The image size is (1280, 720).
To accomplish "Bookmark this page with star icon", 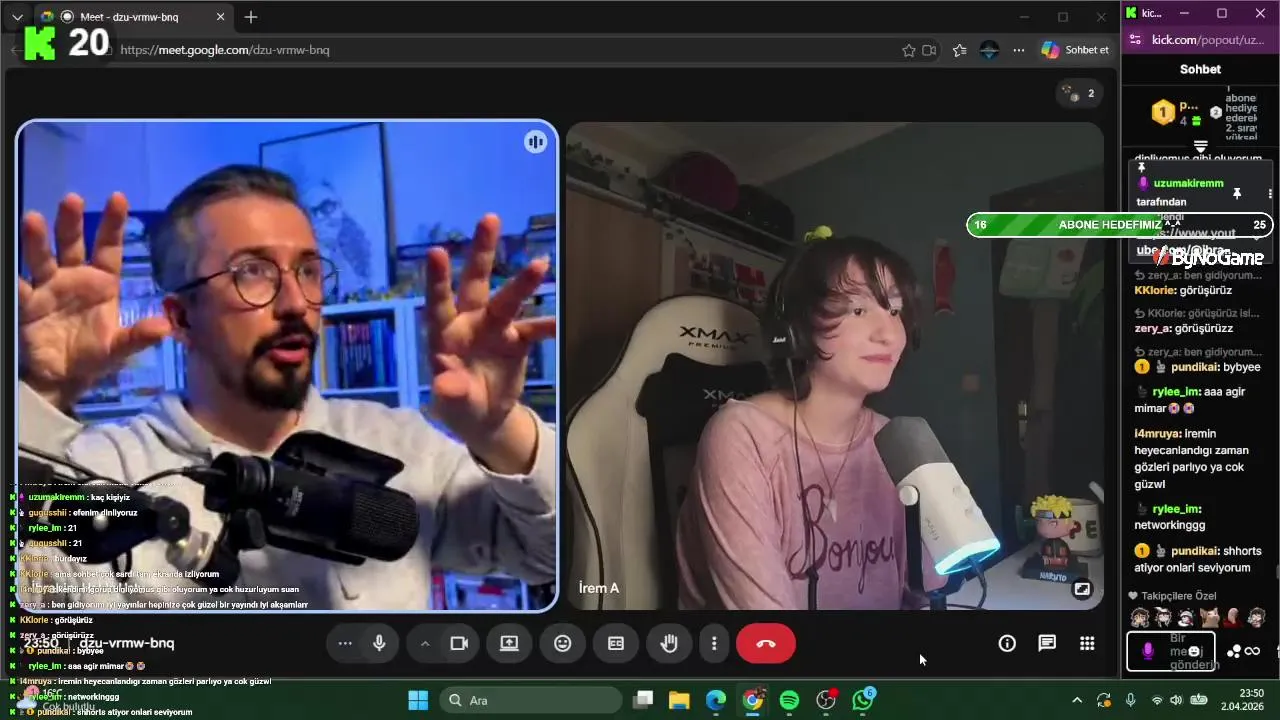I will [x=908, y=50].
